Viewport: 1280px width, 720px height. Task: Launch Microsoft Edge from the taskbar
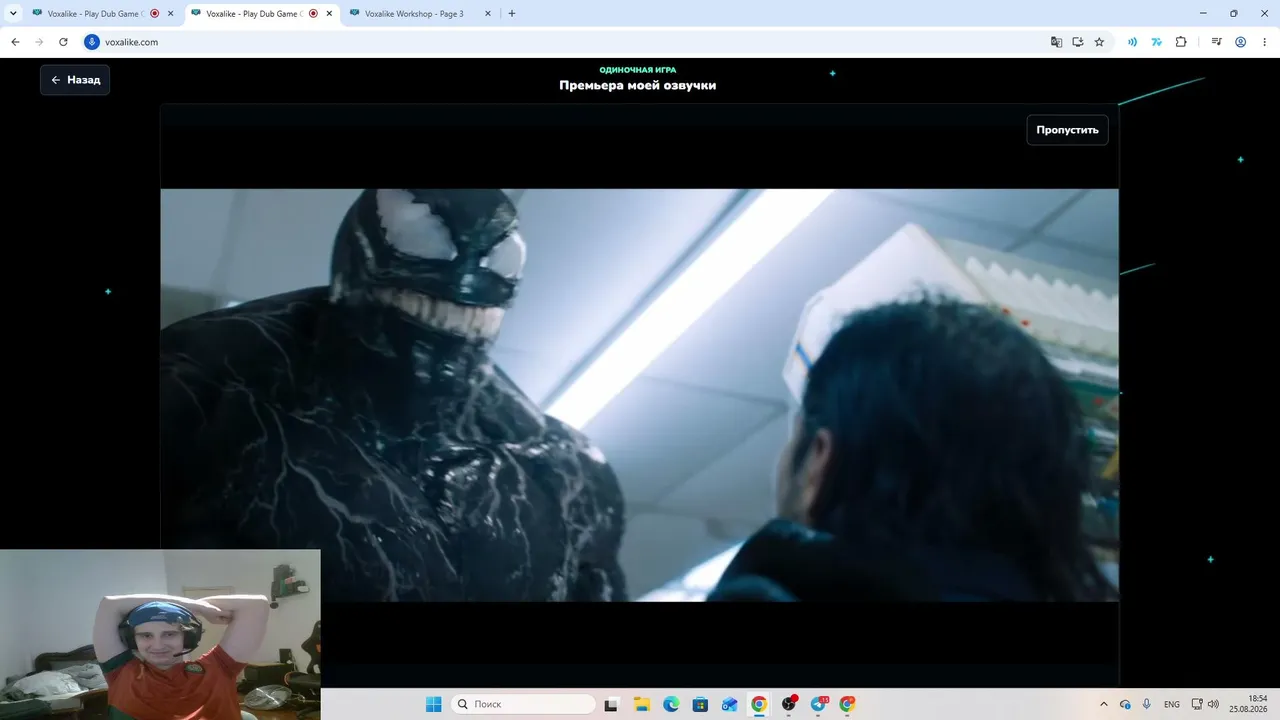tap(672, 704)
